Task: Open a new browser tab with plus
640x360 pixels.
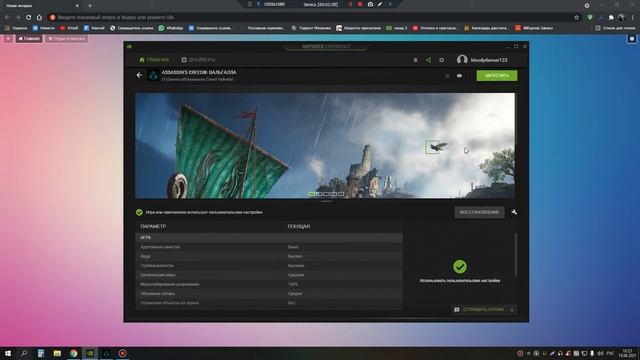Action: (x=90, y=6)
